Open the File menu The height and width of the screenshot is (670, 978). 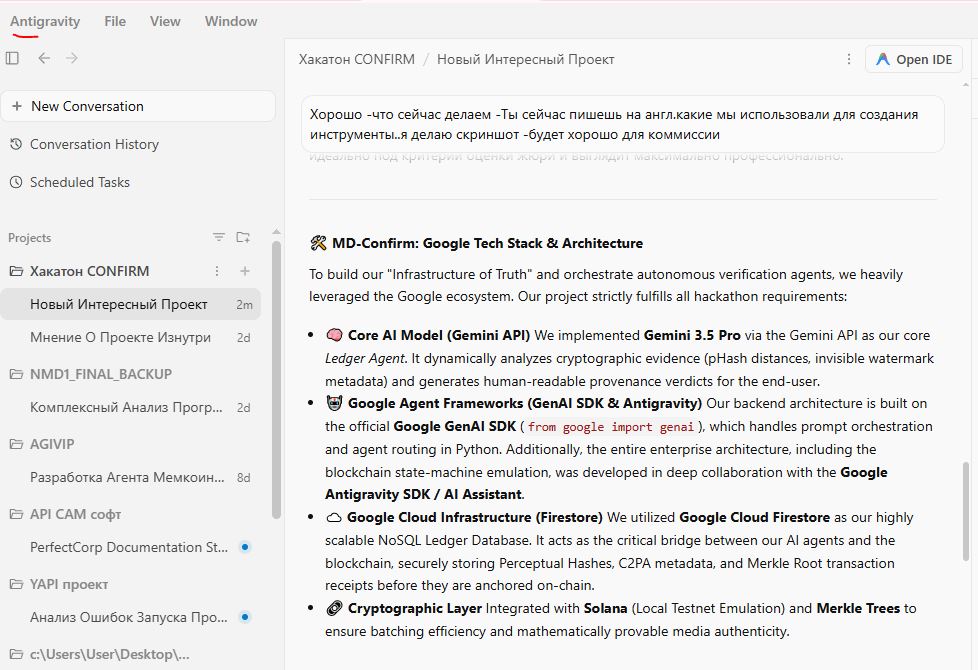click(x=115, y=21)
